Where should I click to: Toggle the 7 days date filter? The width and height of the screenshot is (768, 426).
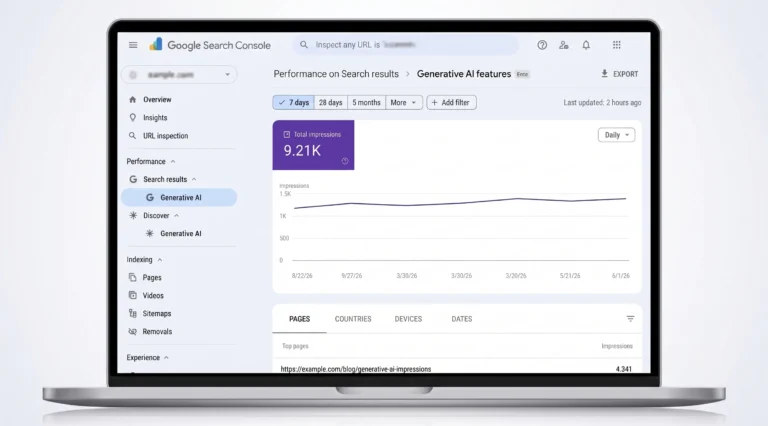293,102
